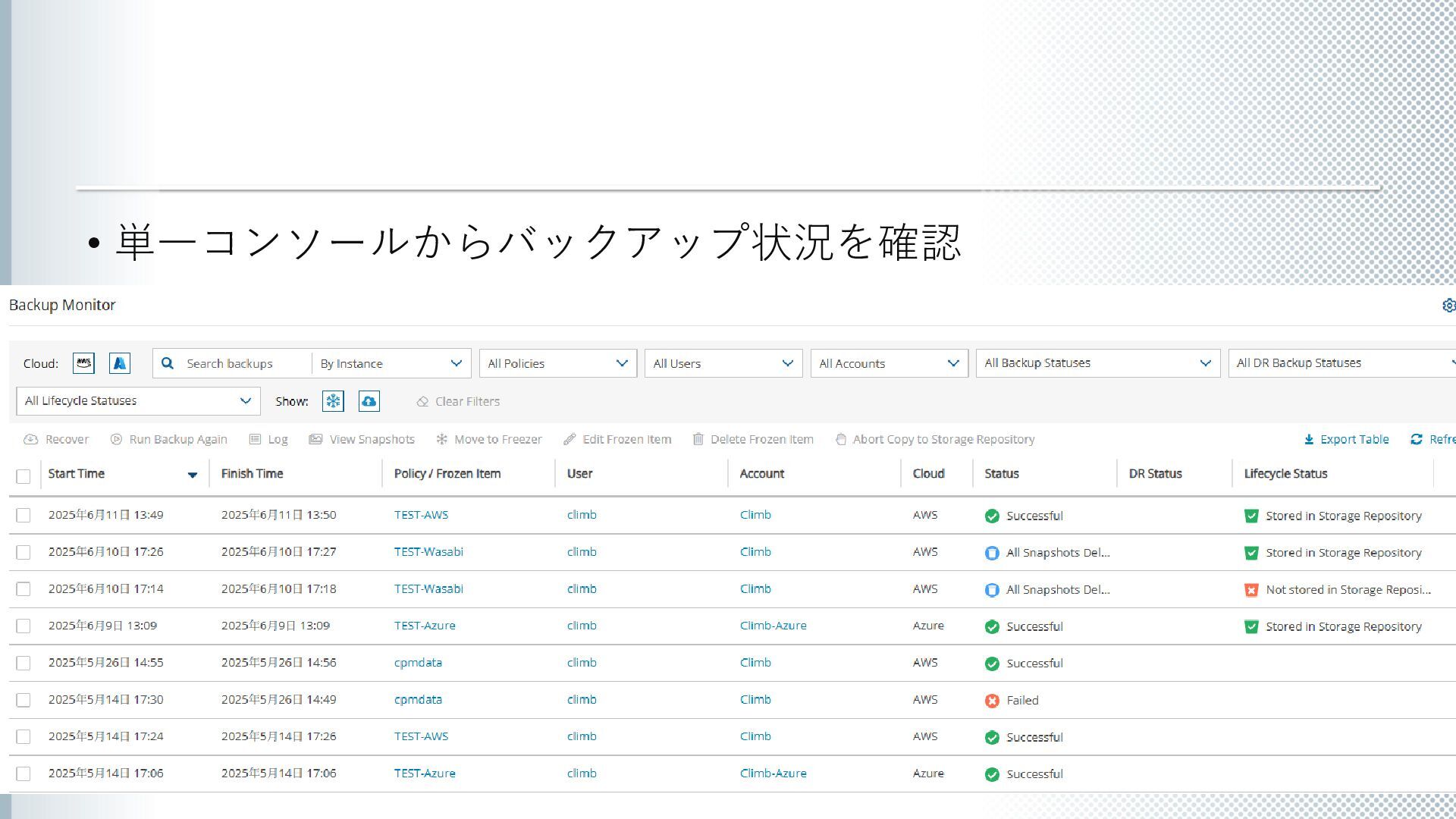Click the 17:26 All Snapshots Deleted status icon

point(992,553)
